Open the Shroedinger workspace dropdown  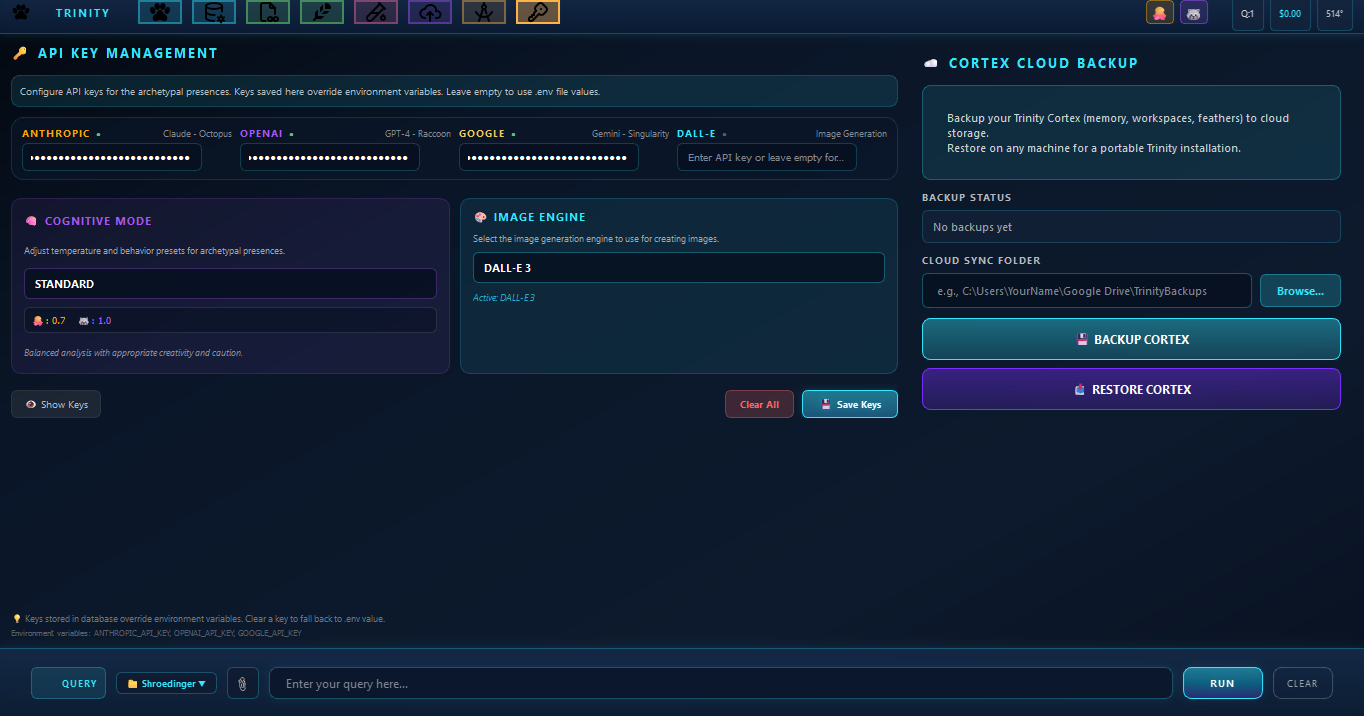[x=166, y=683]
